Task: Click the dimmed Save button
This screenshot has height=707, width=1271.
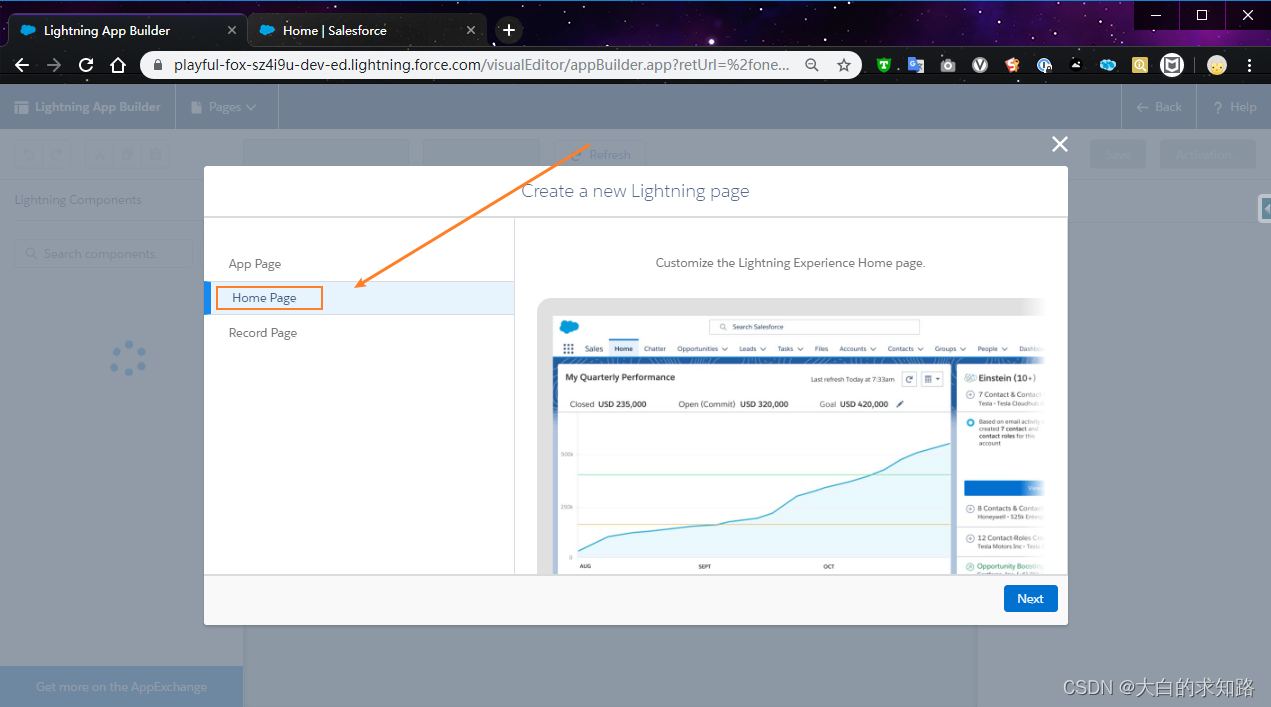Action: pyautogui.click(x=1118, y=155)
